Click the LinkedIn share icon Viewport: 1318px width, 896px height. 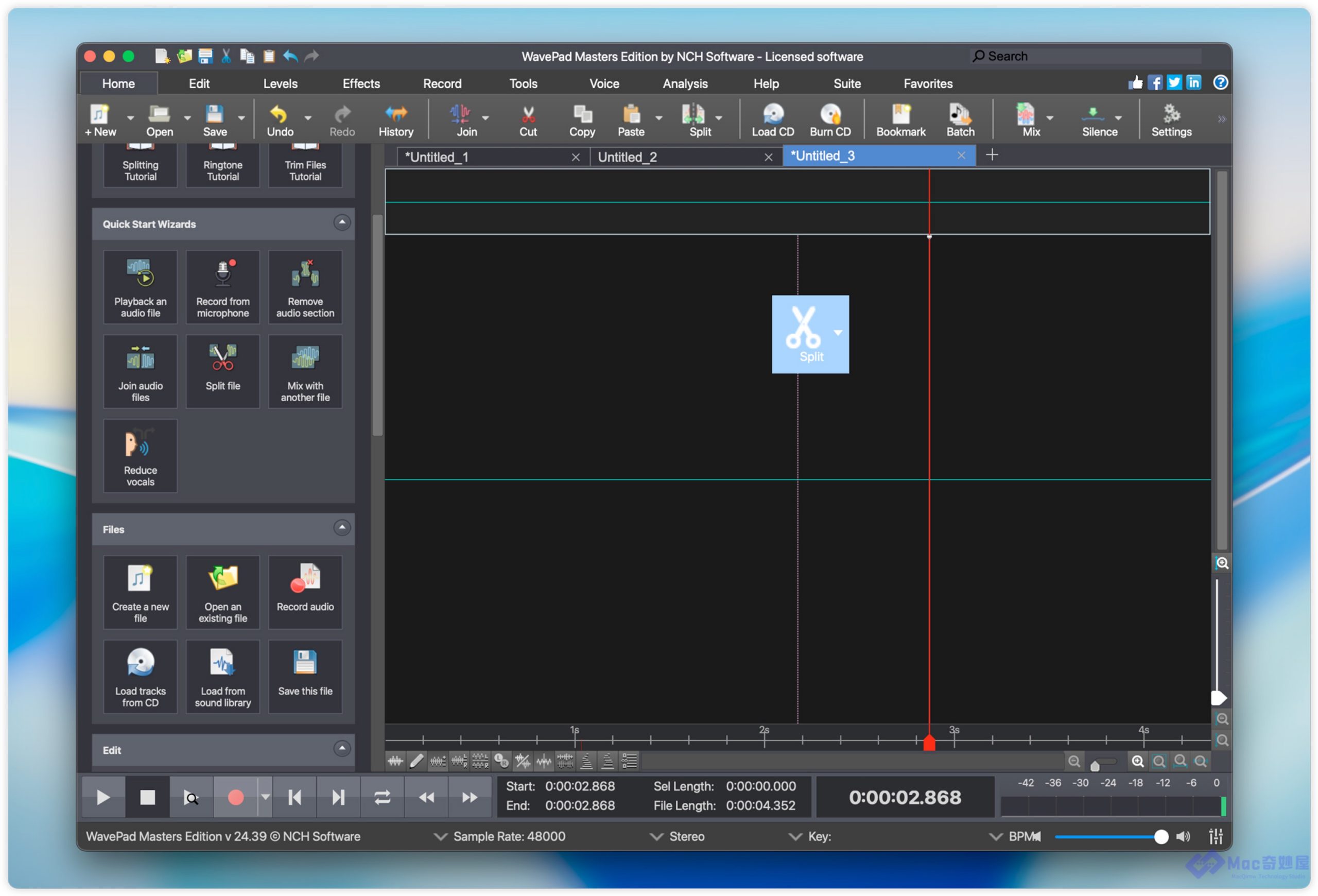tap(1194, 83)
